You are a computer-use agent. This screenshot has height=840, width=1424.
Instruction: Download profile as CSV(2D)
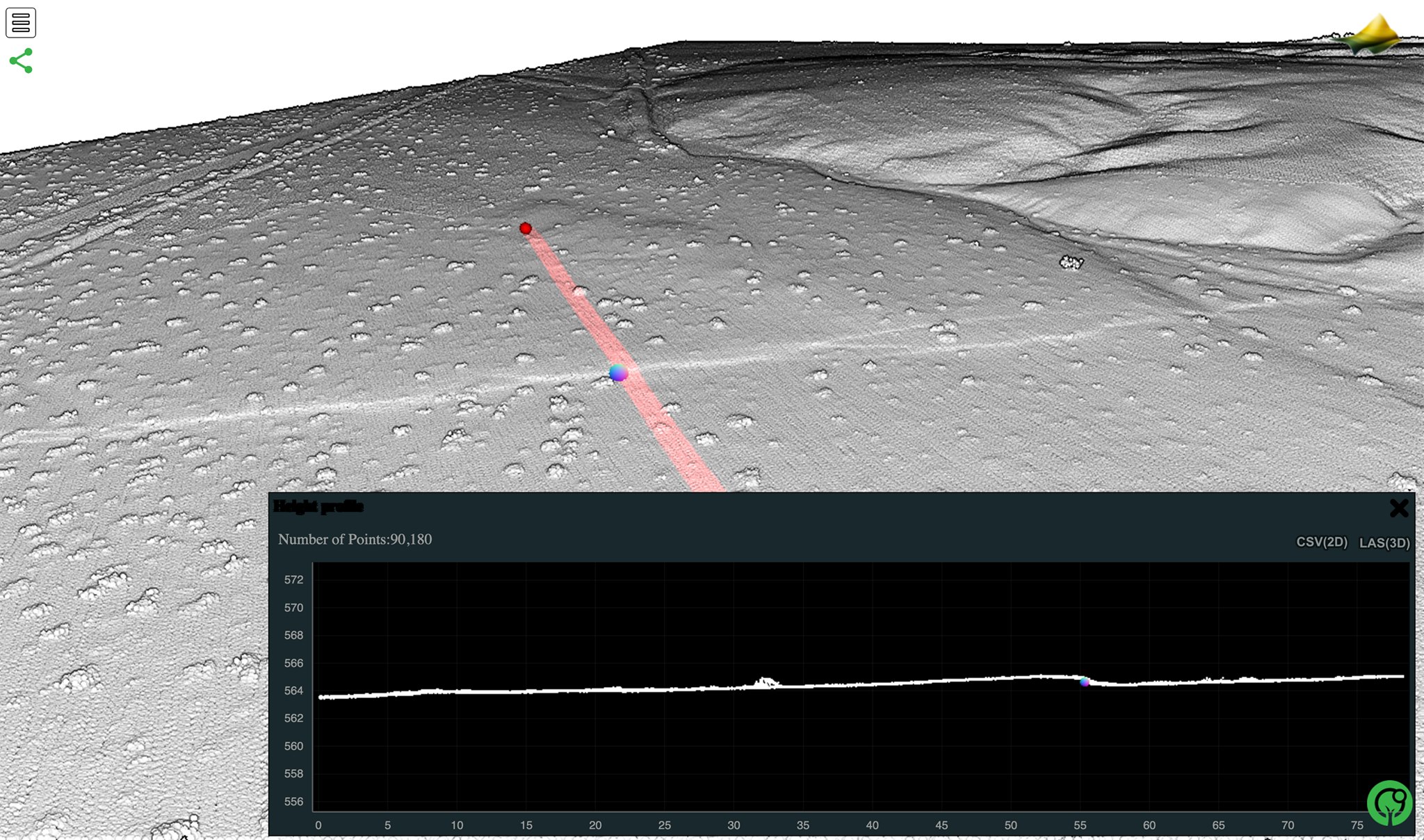(1322, 542)
